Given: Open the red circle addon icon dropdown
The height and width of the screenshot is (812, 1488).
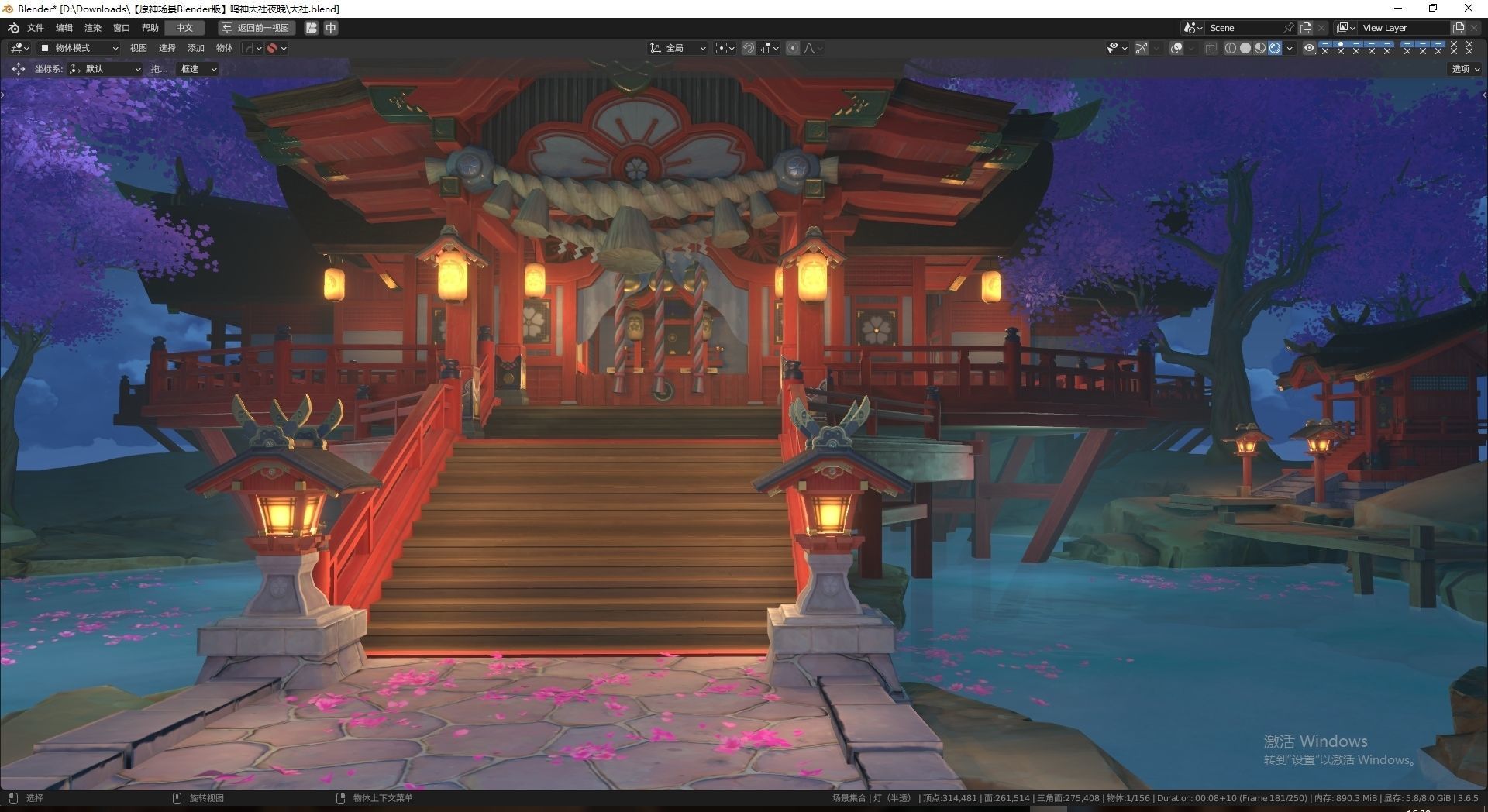Looking at the screenshot, I should point(277,48).
